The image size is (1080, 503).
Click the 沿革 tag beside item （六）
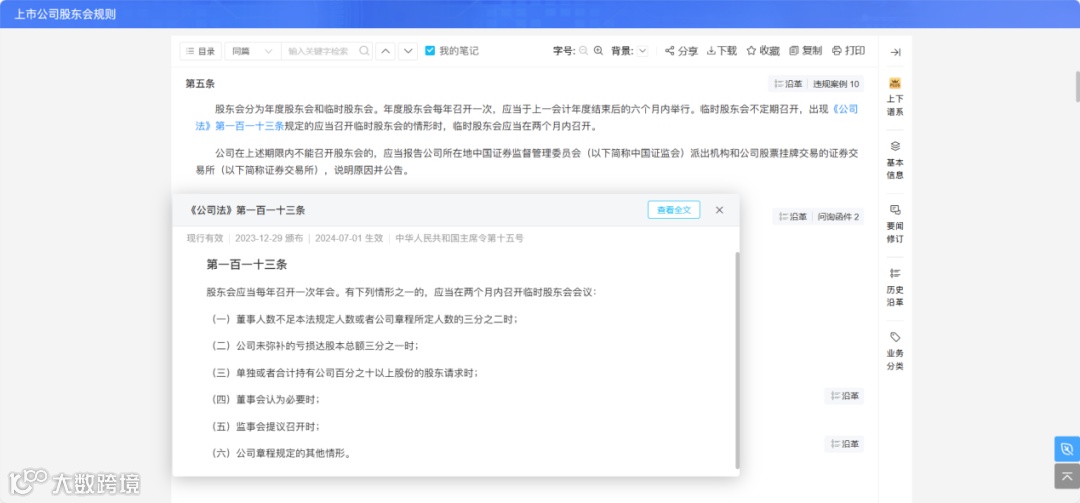844,444
